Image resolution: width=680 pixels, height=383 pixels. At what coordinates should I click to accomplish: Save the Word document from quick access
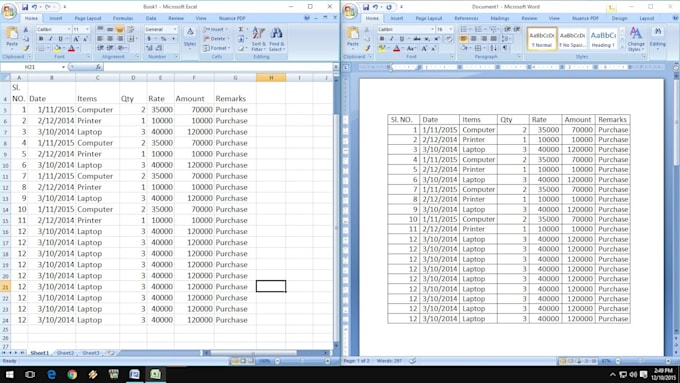366,7
